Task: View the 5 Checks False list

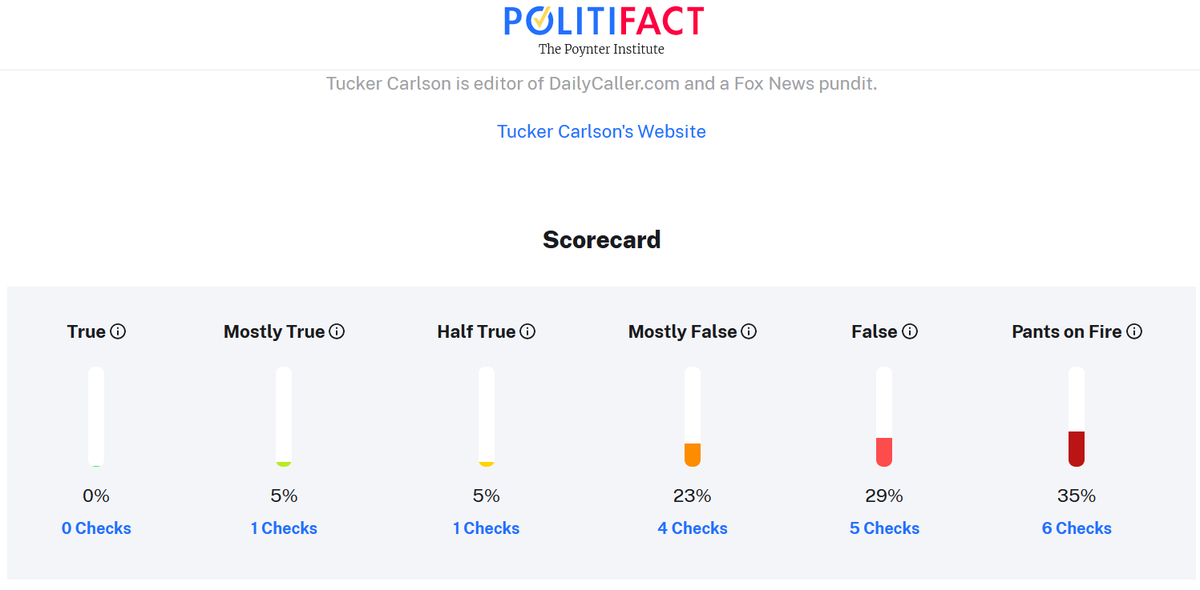Action: (884, 528)
